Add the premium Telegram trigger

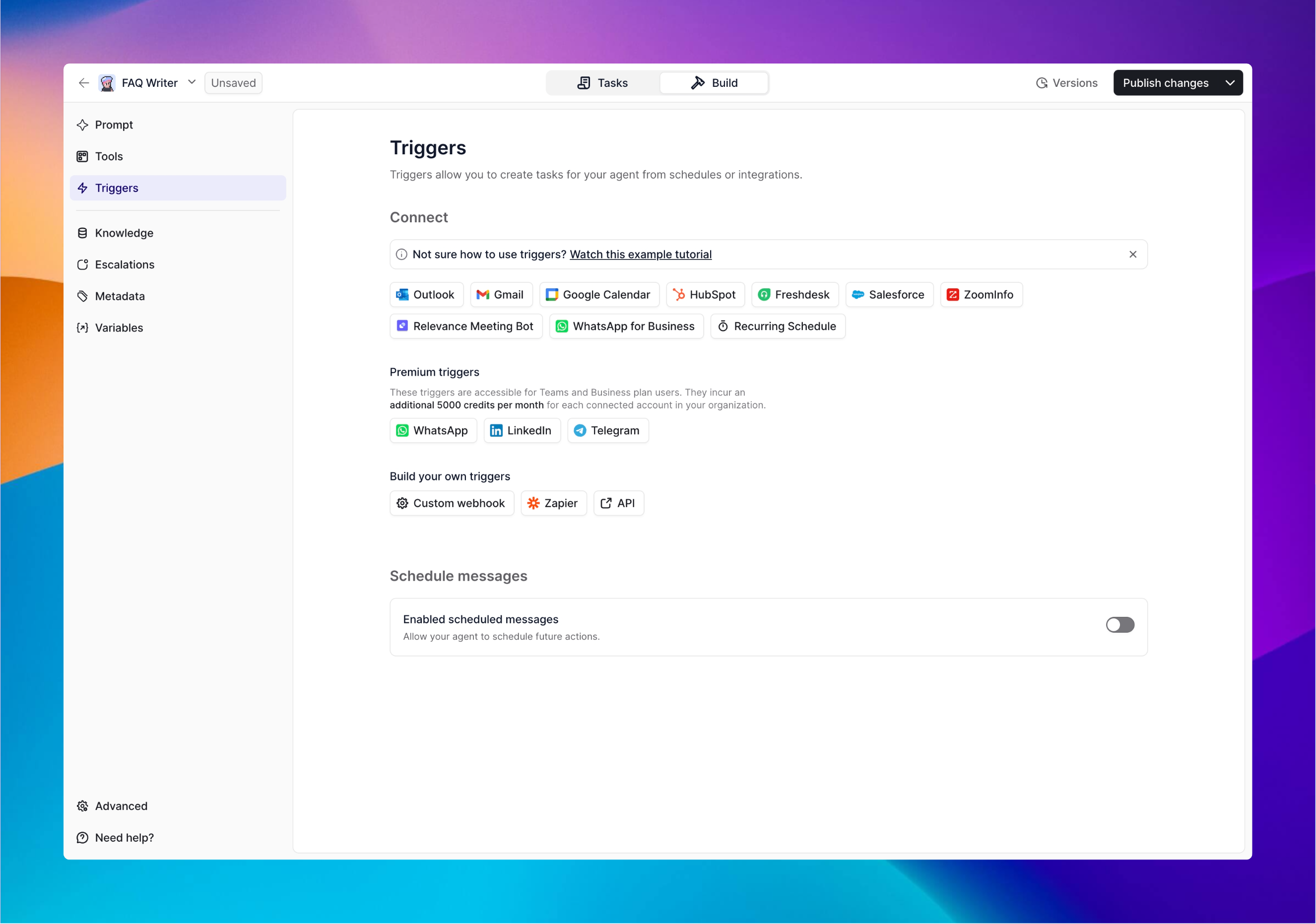tap(607, 430)
